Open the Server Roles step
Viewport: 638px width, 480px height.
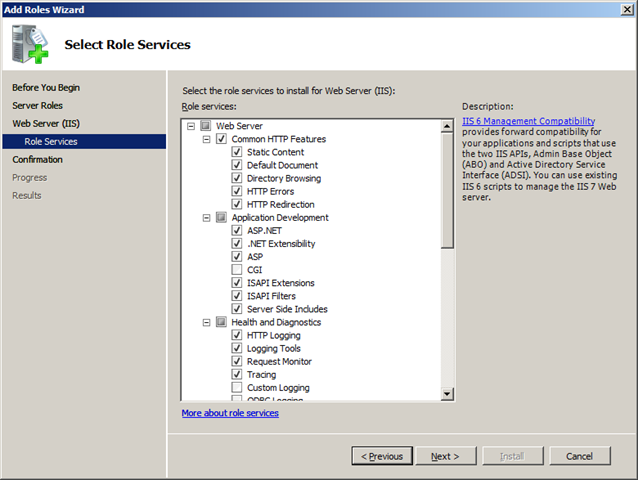pyautogui.click(x=37, y=105)
